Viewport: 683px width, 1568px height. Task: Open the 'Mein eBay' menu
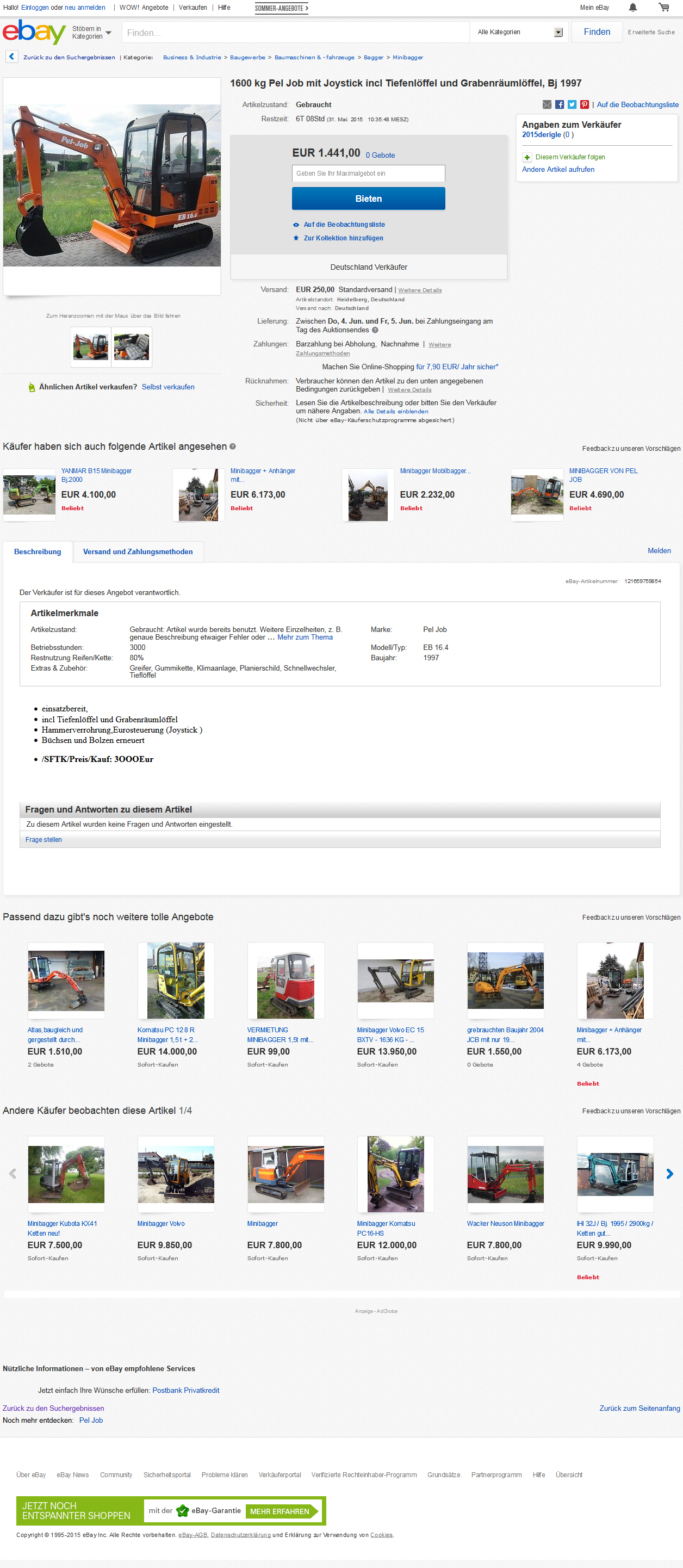click(594, 7)
